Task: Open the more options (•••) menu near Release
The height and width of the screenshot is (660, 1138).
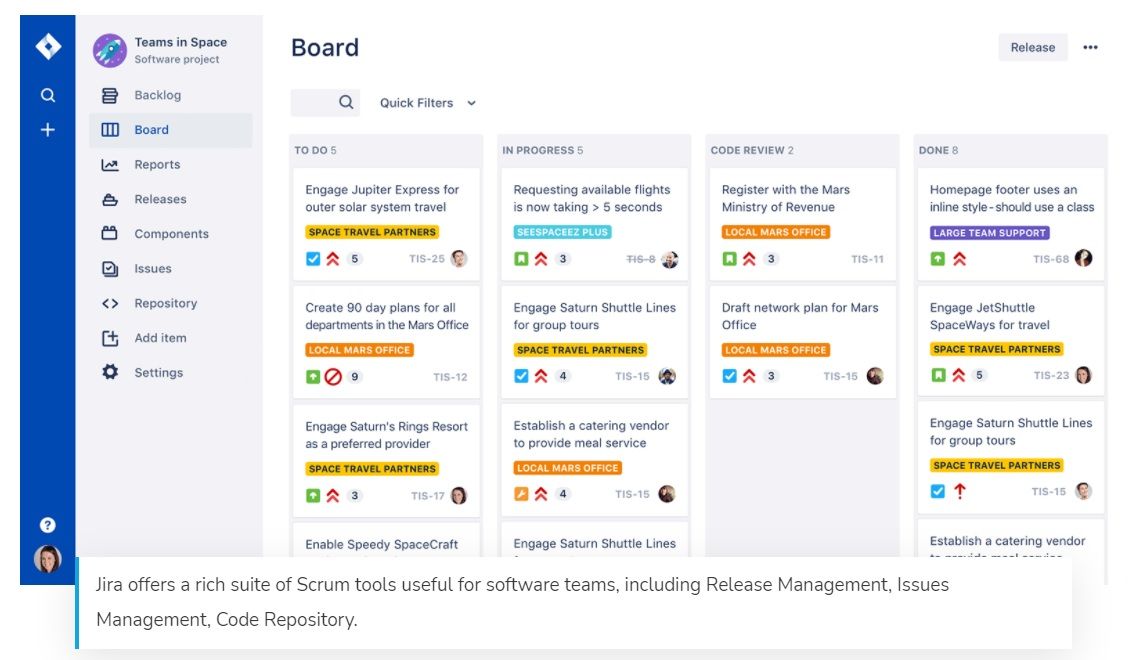Action: [x=1090, y=47]
